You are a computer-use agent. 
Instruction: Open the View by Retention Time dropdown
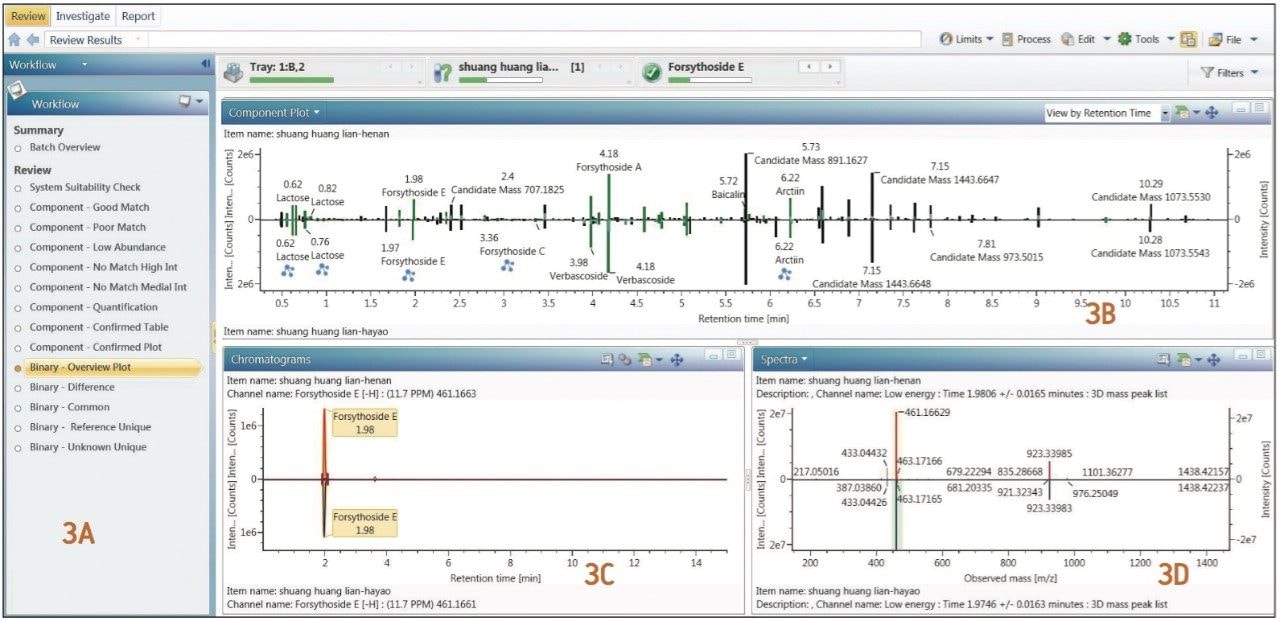1165,113
